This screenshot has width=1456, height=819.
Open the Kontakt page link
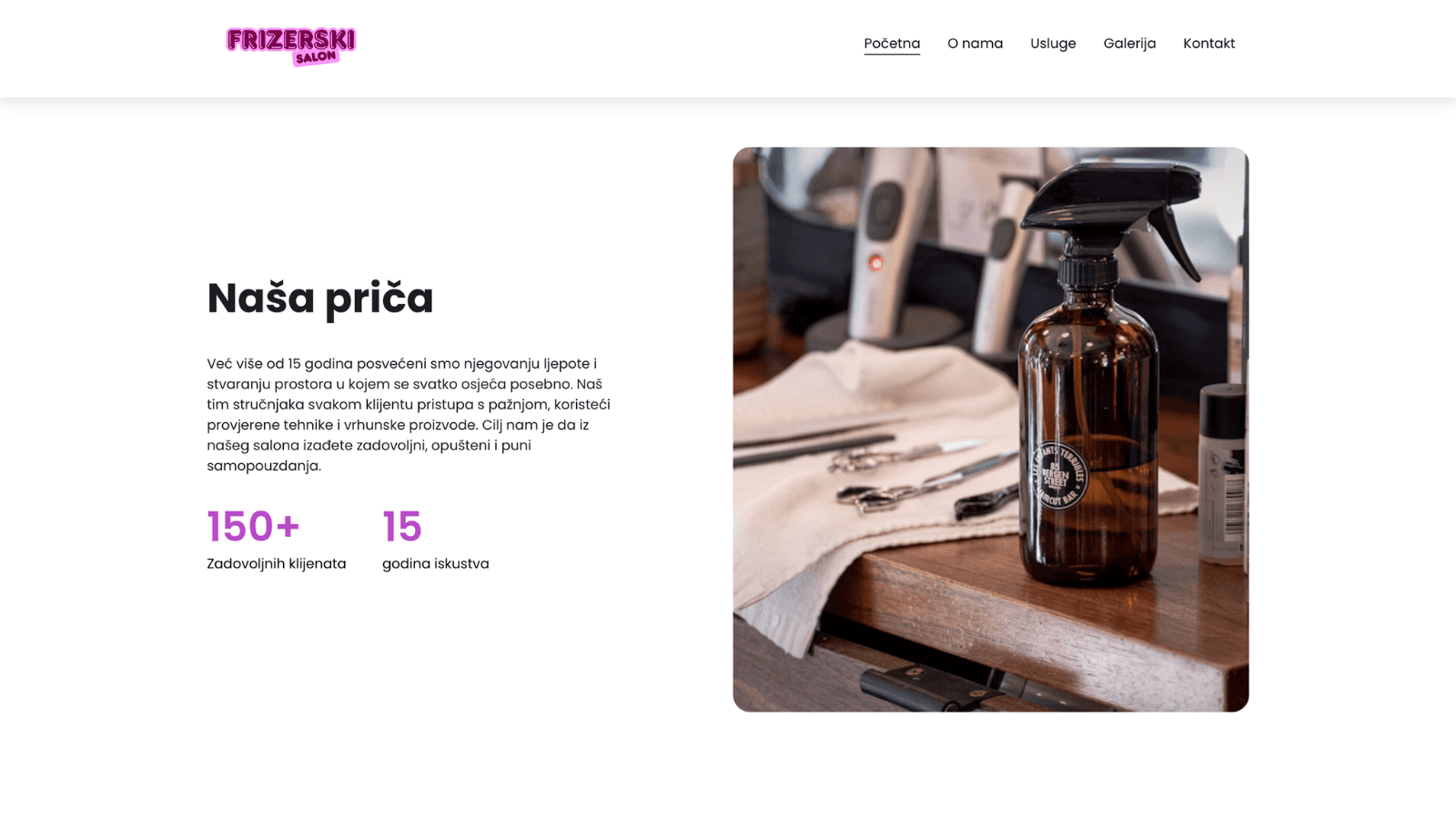pyautogui.click(x=1208, y=44)
